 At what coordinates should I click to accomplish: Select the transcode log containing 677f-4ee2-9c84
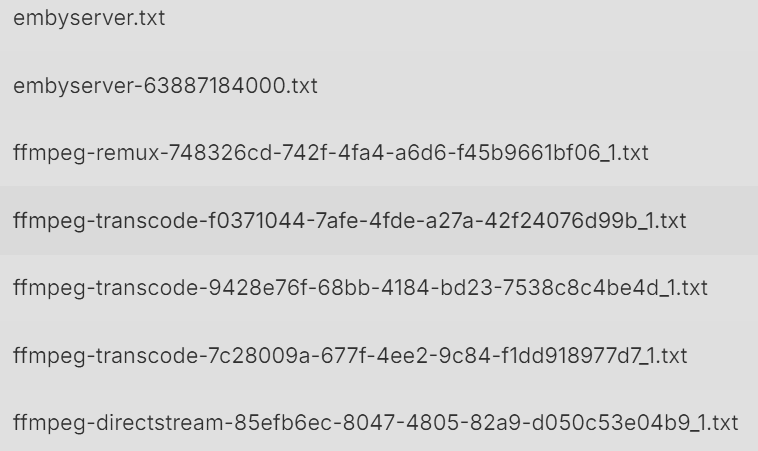point(379,355)
